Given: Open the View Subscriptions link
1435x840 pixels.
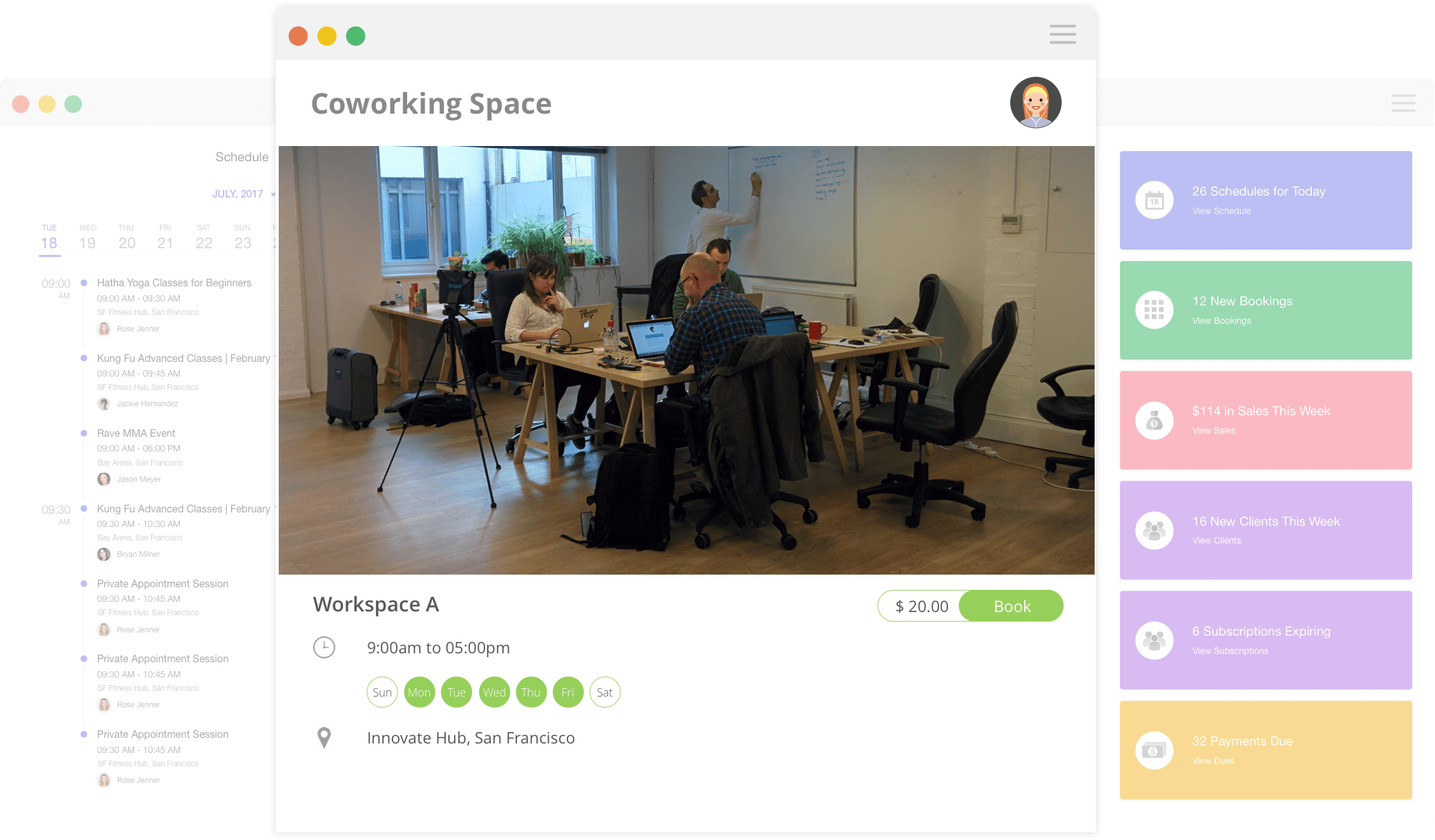Looking at the screenshot, I should pyautogui.click(x=1230, y=651).
